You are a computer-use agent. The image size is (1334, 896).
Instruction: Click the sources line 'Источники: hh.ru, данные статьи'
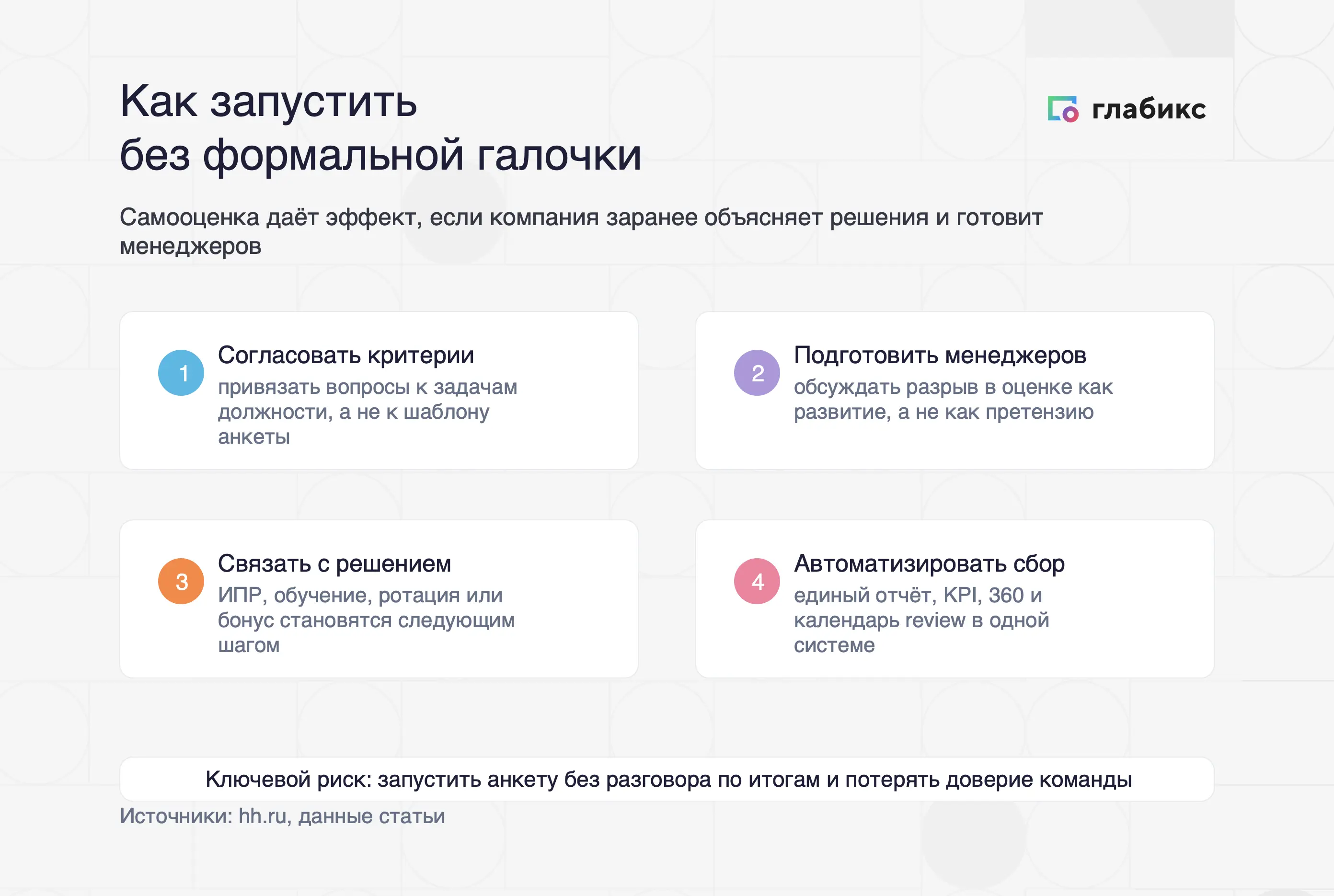pos(282,816)
